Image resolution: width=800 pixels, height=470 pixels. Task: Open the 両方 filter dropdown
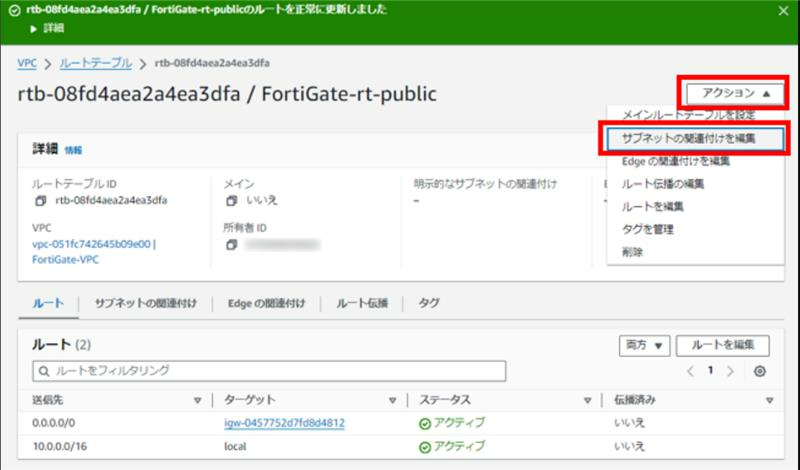(644, 345)
